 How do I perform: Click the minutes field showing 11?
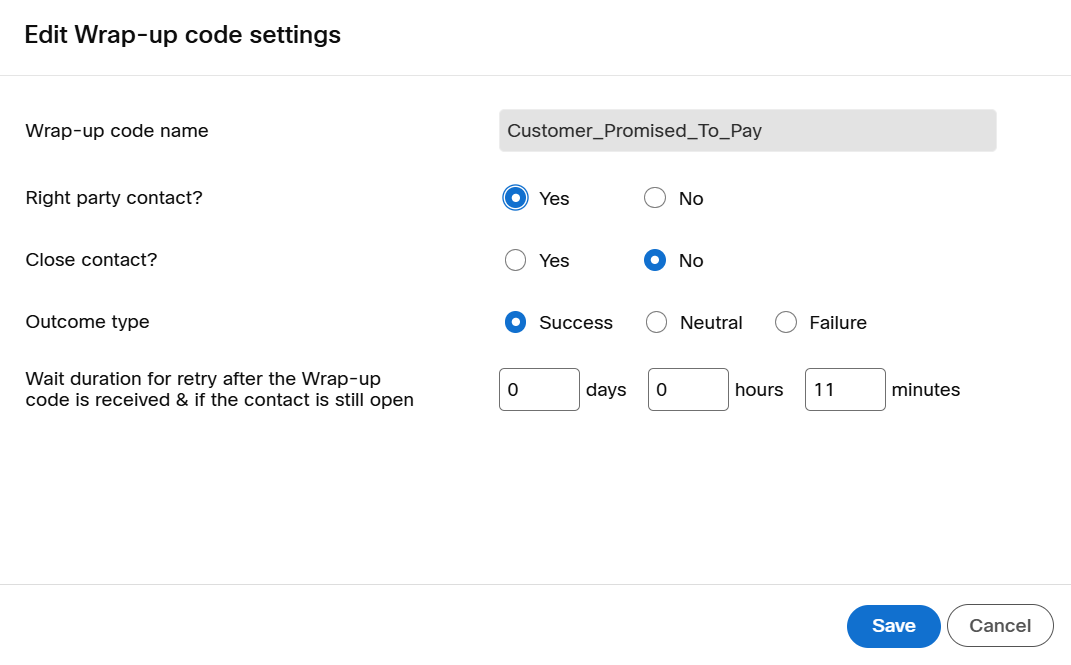click(x=845, y=389)
